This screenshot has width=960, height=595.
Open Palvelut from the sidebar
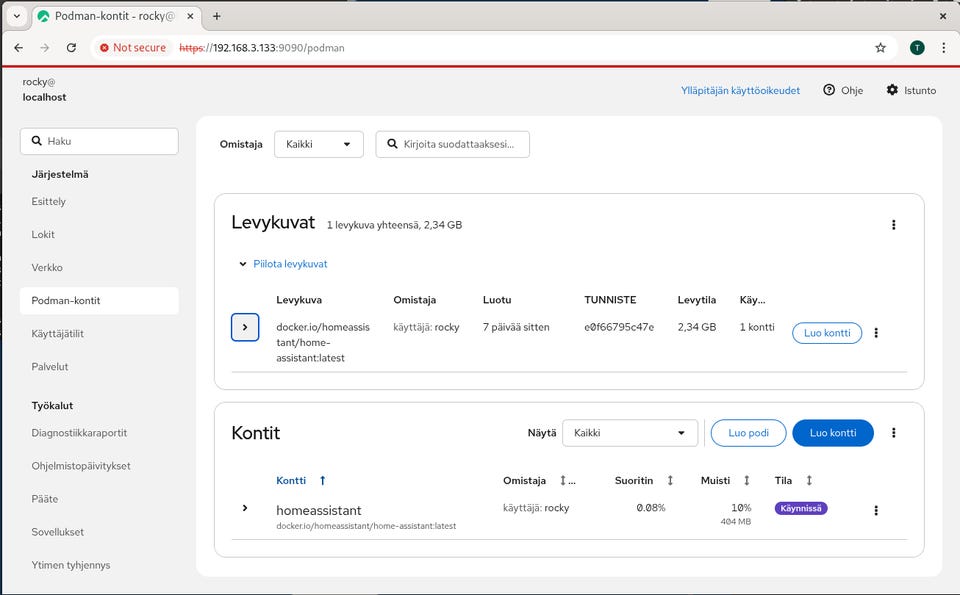point(50,367)
